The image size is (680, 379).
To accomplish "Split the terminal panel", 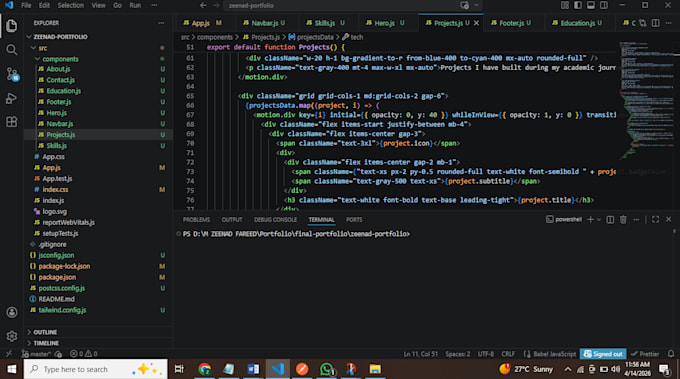I will pyautogui.click(x=610, y=220).
